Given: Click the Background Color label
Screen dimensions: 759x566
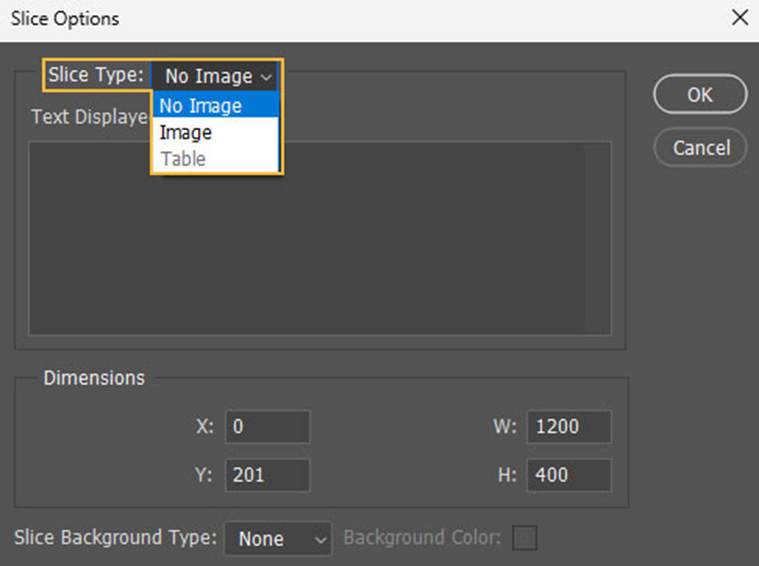Looking at the screenshot, I should [422, 538].
